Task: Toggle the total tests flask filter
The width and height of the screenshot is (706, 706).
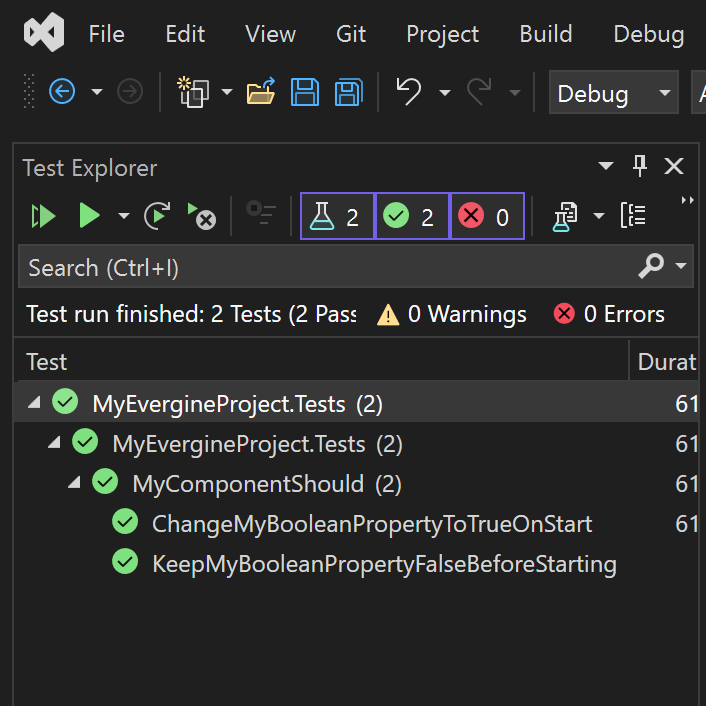Action: pos(337,217)
